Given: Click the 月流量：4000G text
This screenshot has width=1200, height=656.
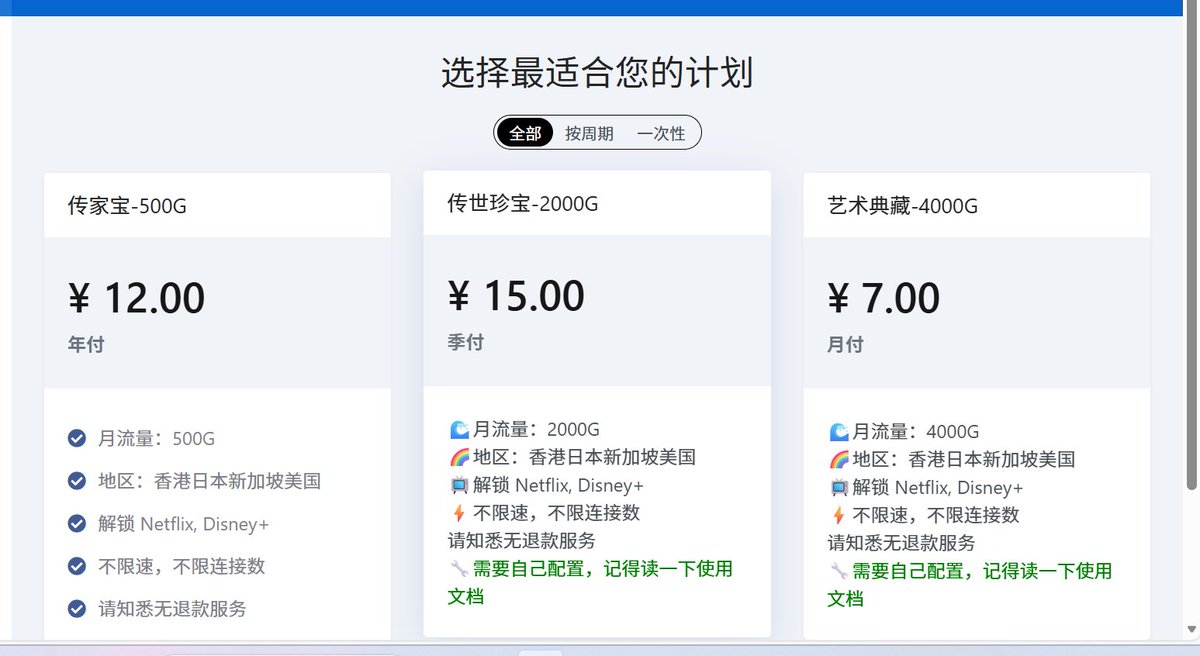Looking at the screenshot, I should pos(916,432).
